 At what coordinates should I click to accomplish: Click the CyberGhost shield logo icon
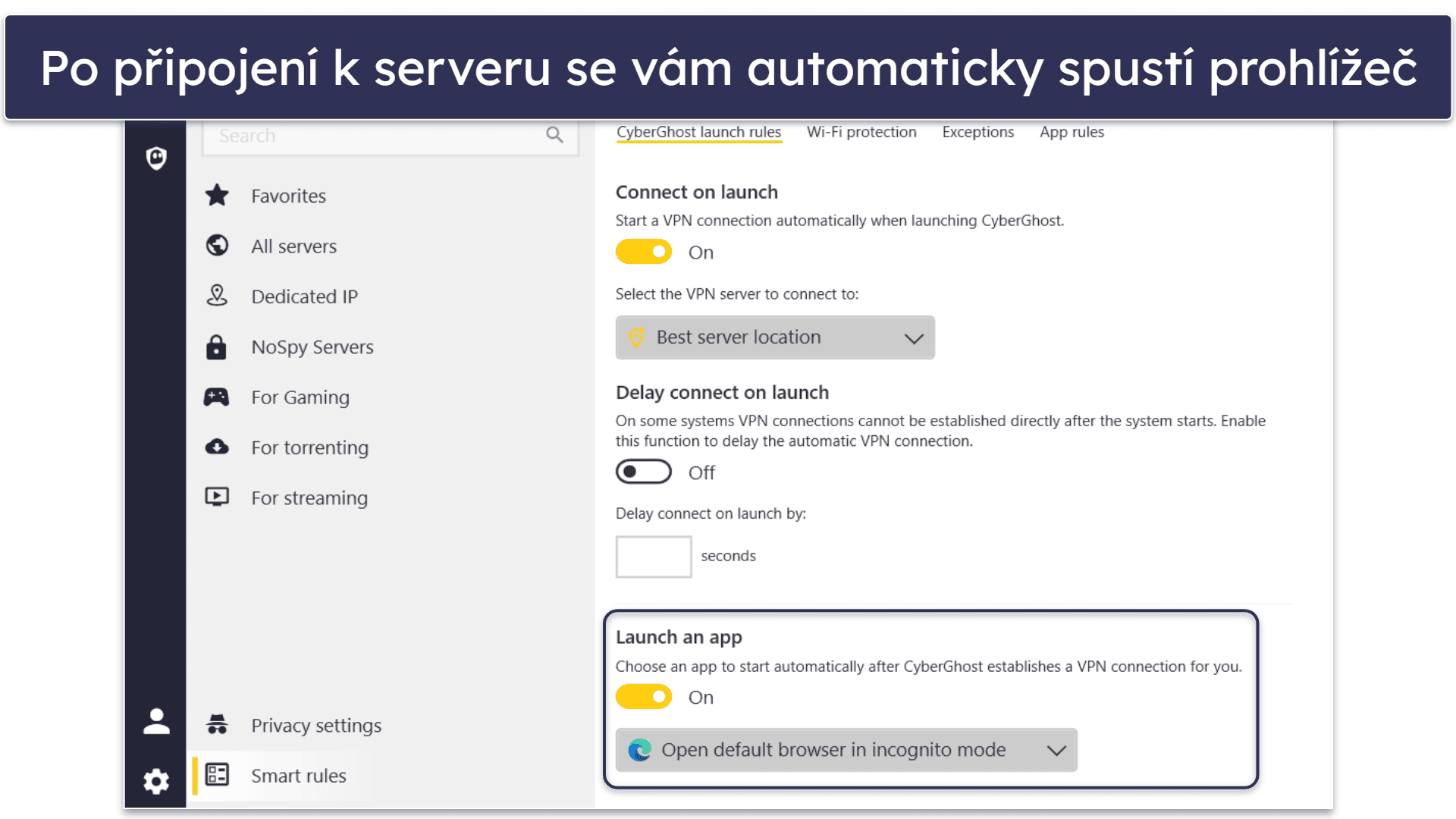point(156,158)
